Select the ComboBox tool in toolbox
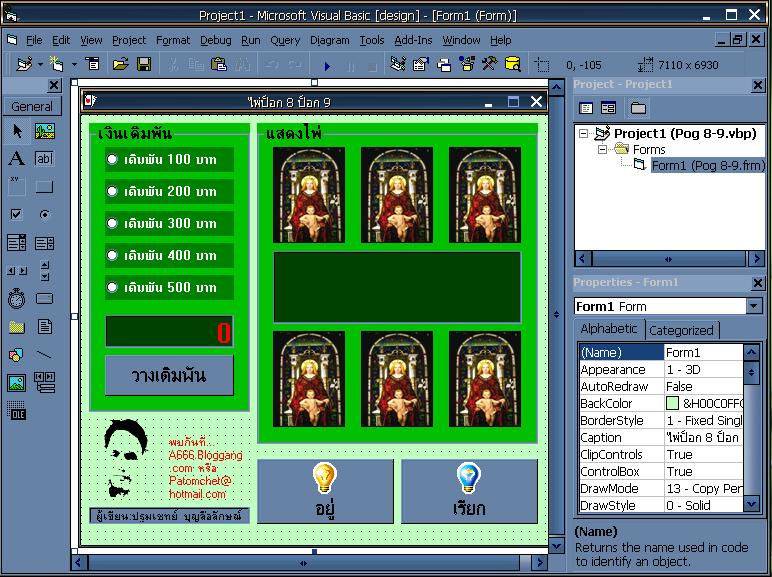Viewport: 772px width, 577px height. coord(16,243)
